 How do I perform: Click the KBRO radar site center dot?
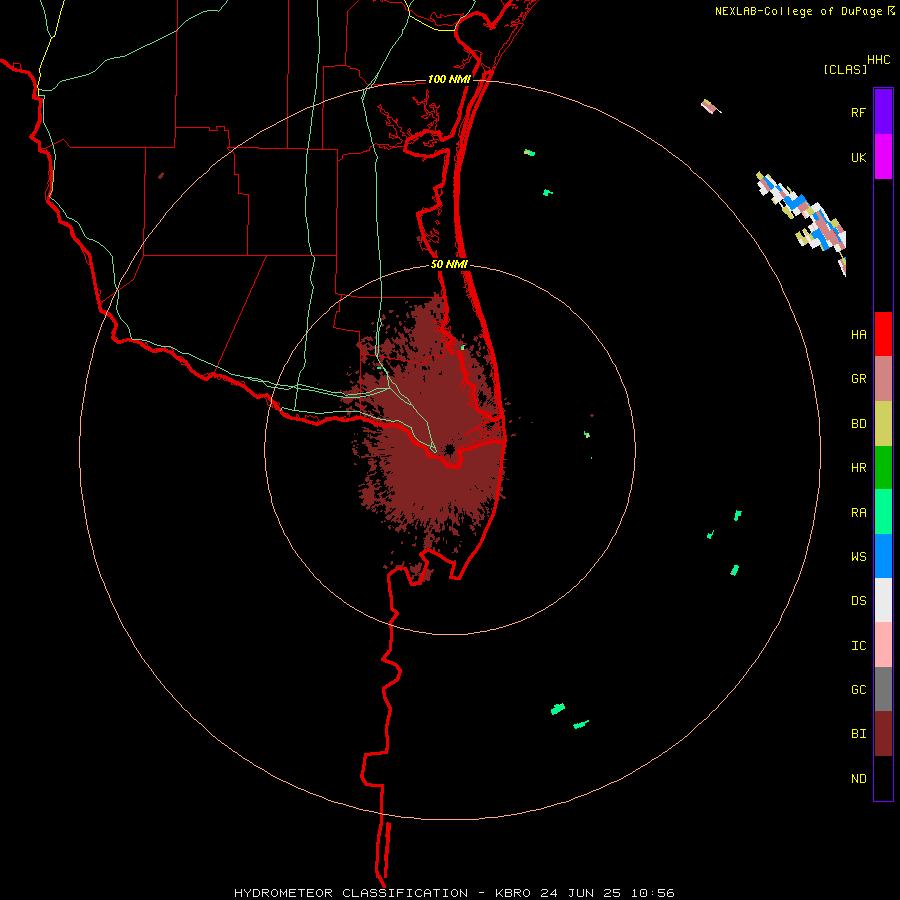[449, 449]
